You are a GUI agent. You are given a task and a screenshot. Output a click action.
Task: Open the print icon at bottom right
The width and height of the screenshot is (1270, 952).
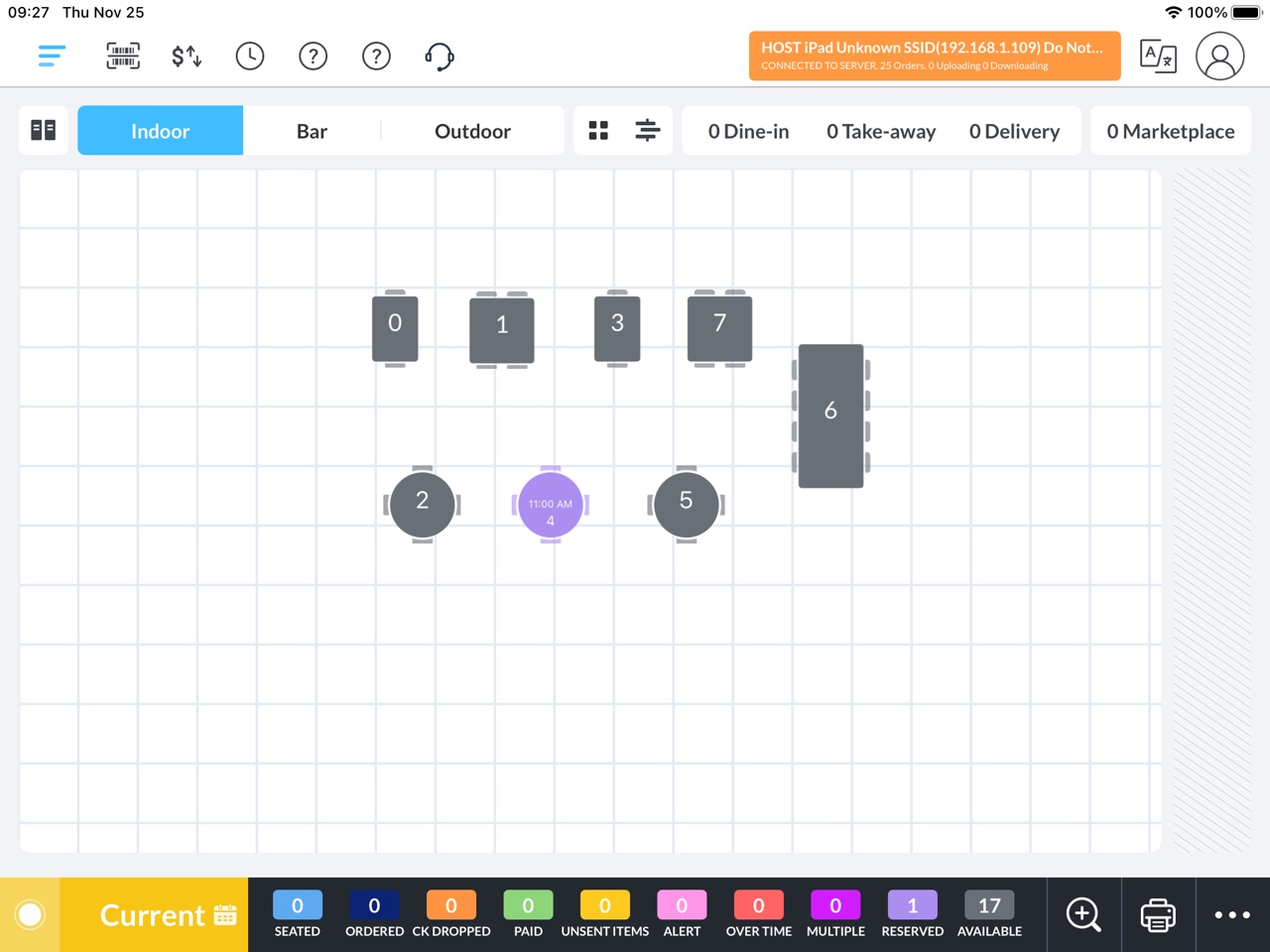coord(1157,914)
